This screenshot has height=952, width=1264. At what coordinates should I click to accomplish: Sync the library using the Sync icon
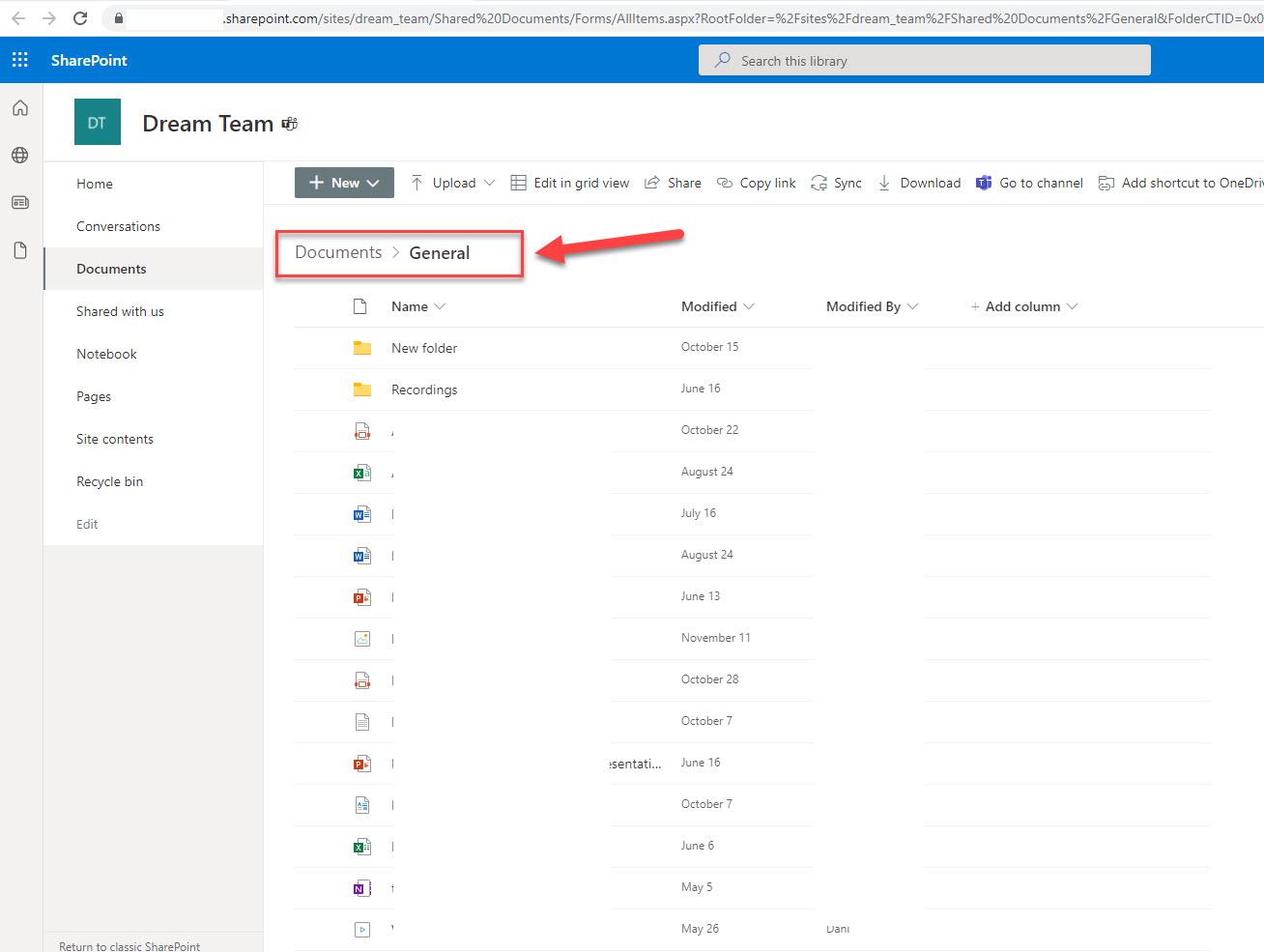point(818,183)
